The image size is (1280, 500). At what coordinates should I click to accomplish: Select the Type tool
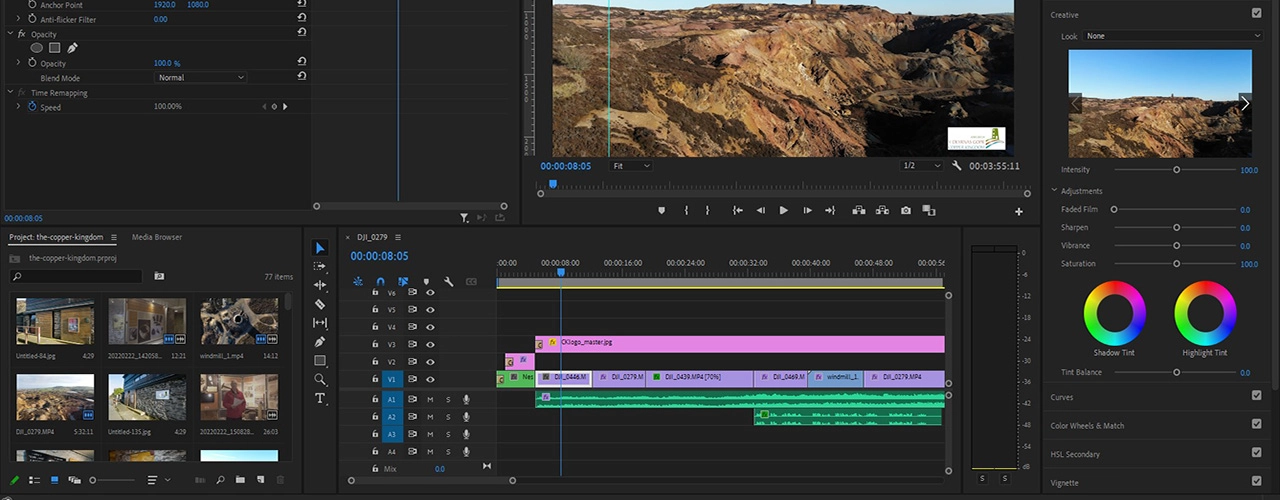click(x=320, y=398)
